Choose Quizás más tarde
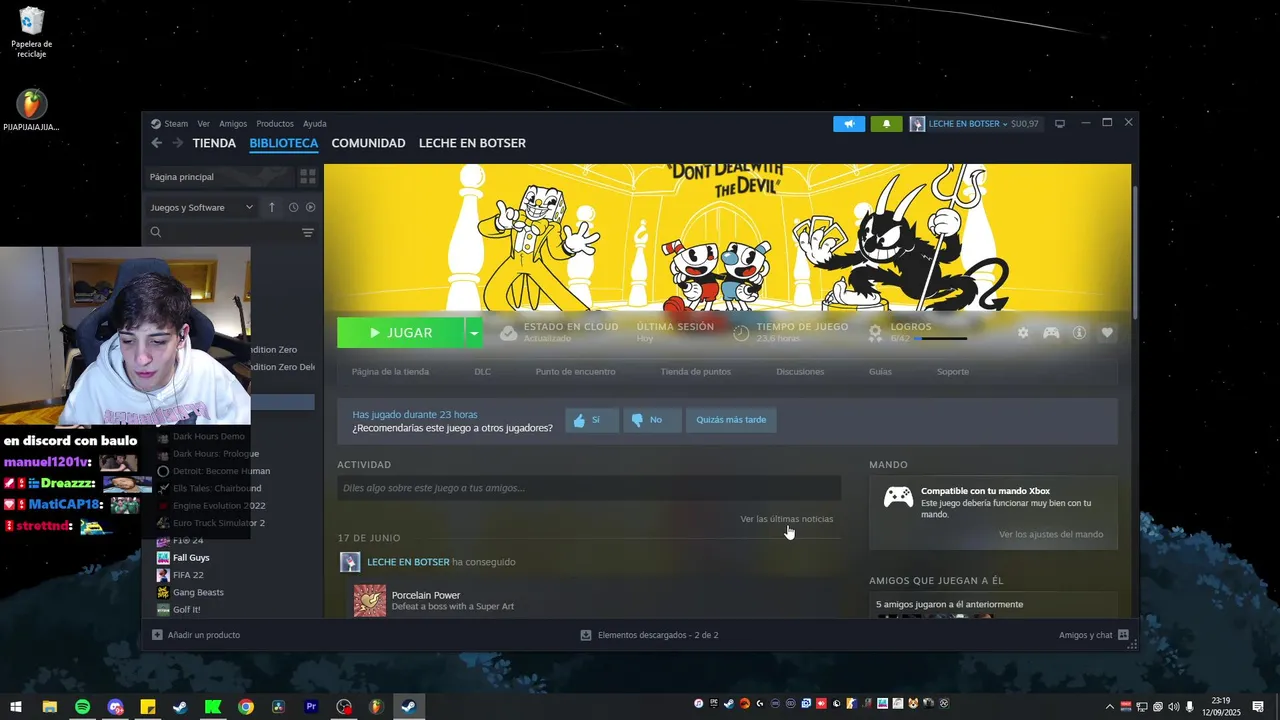The height and width of the screenshot is (720, 1280). (731, 420)
